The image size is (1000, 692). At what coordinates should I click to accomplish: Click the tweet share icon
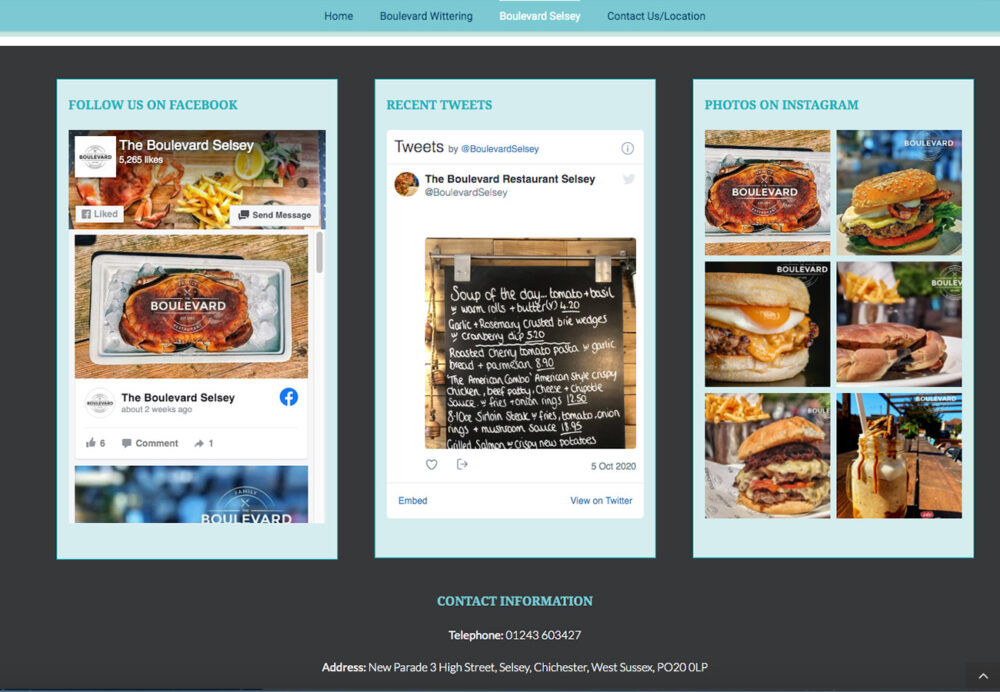point(462,464)
